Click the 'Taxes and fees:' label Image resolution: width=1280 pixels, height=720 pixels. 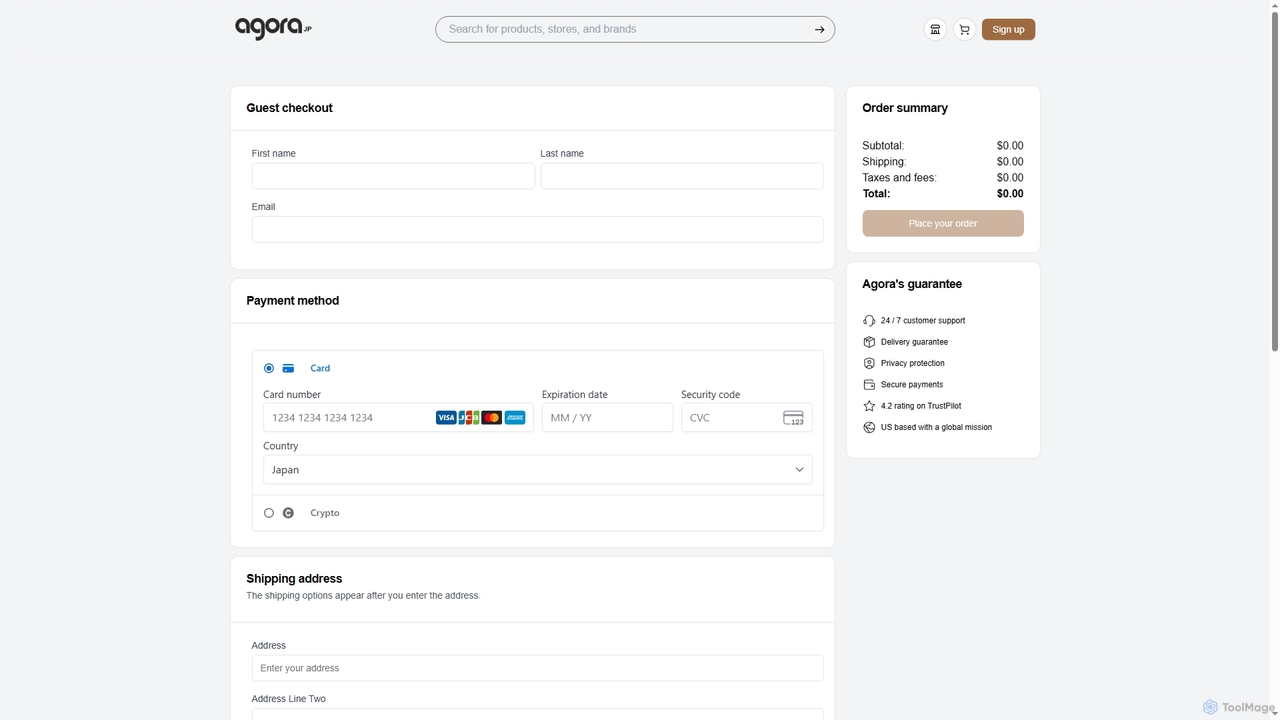click(x=899, y=178)
